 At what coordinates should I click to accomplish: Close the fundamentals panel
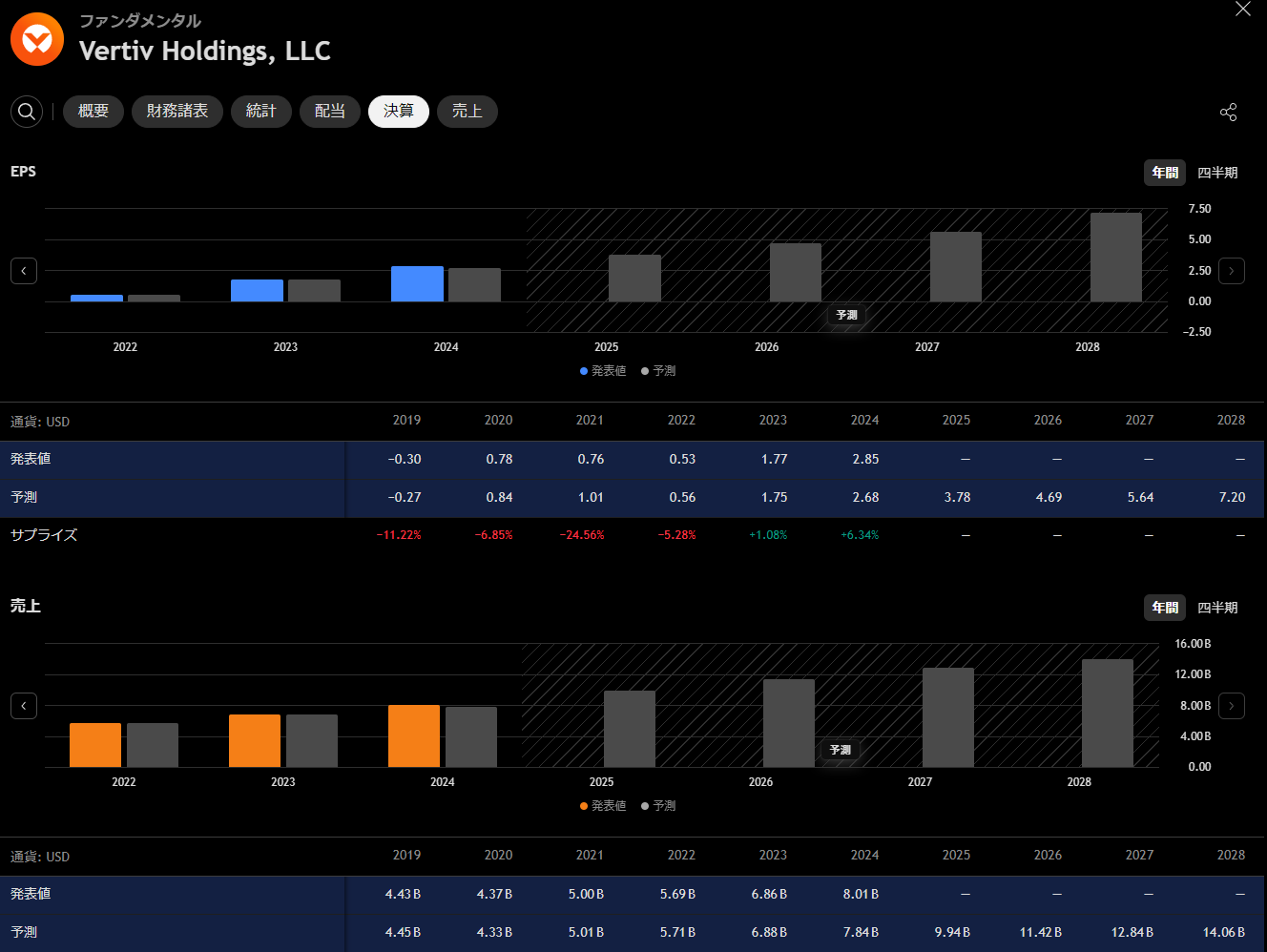point(1243,10)
